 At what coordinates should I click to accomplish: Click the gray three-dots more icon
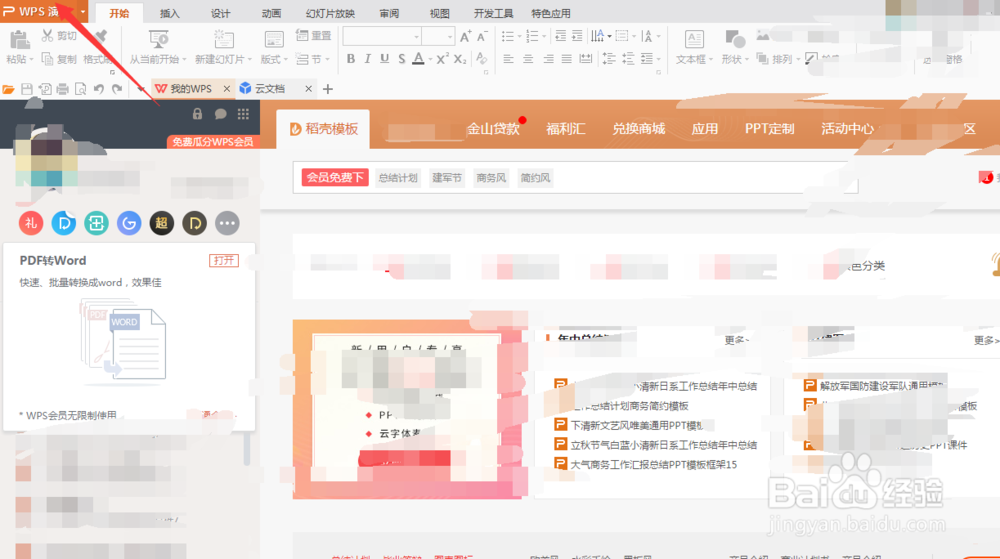(227, 223)
